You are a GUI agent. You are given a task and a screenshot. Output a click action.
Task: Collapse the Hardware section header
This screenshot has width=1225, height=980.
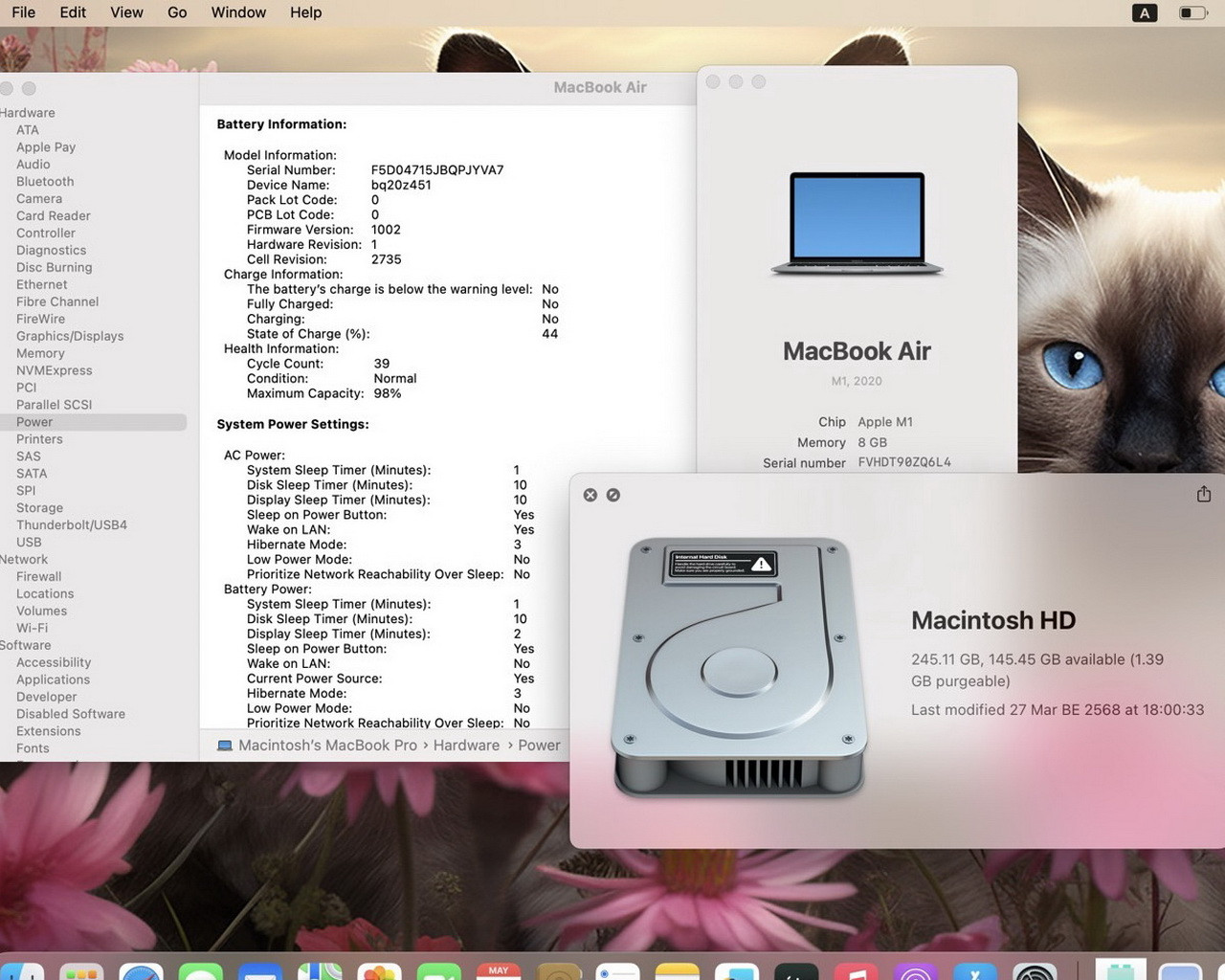click(x=28, y=113)
